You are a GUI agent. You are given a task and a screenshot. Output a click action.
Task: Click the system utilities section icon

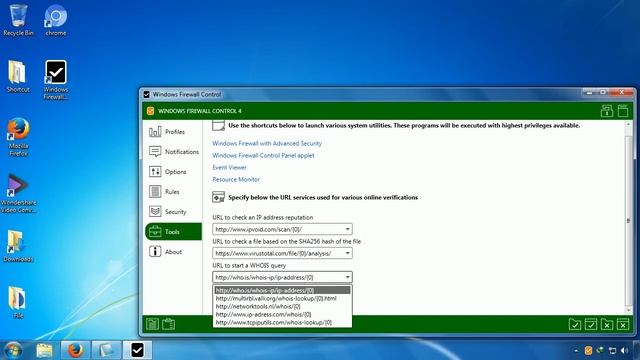pos(218,126)
